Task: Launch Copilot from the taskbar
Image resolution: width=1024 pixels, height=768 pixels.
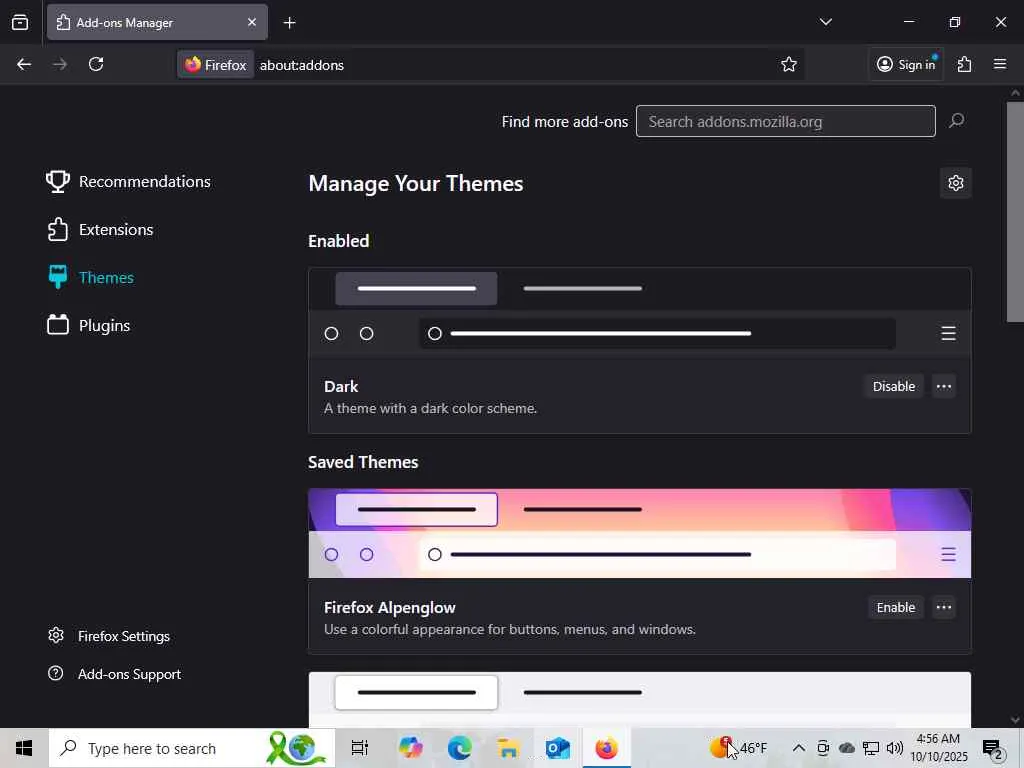Action: click(410, 748)
